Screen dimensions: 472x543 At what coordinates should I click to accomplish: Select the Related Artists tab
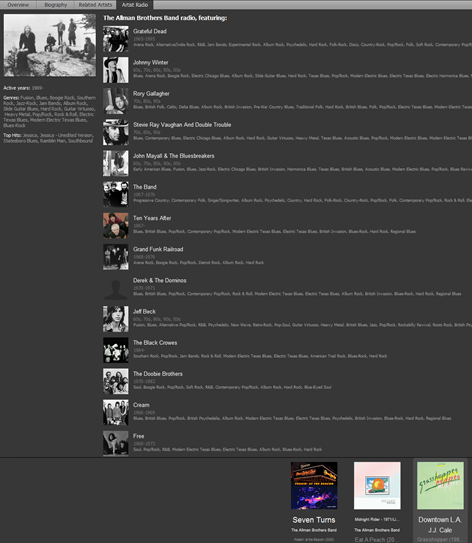95,5
